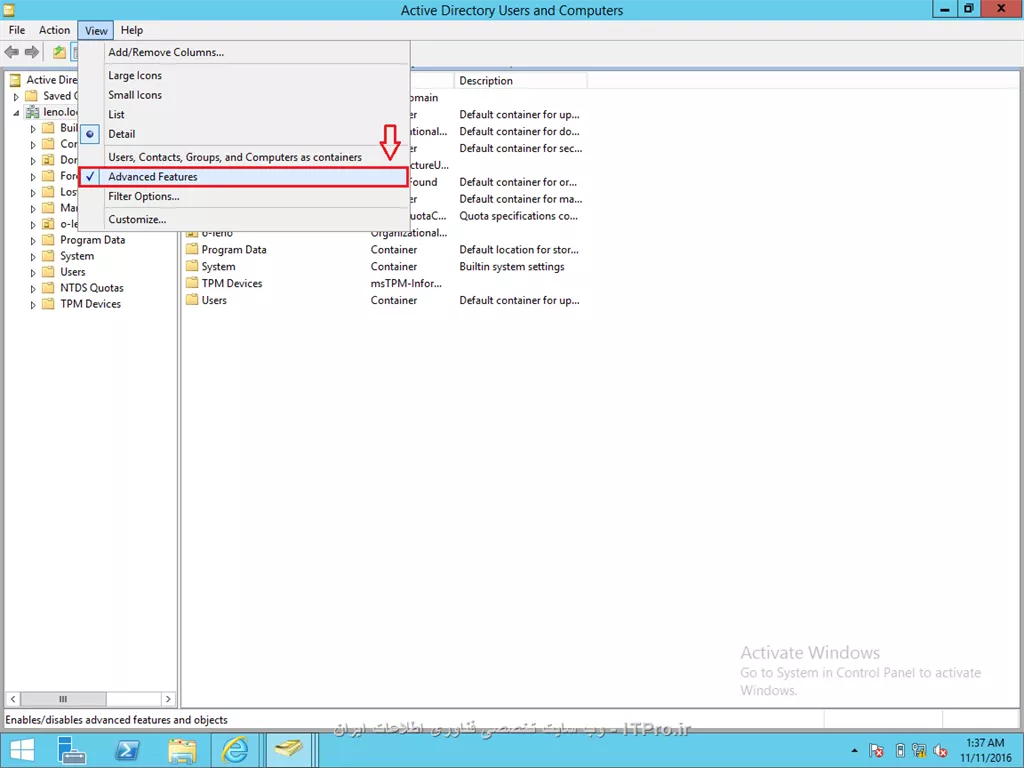
Task: Show hidden tray icons arrow
Action: [x=854, y=750]
